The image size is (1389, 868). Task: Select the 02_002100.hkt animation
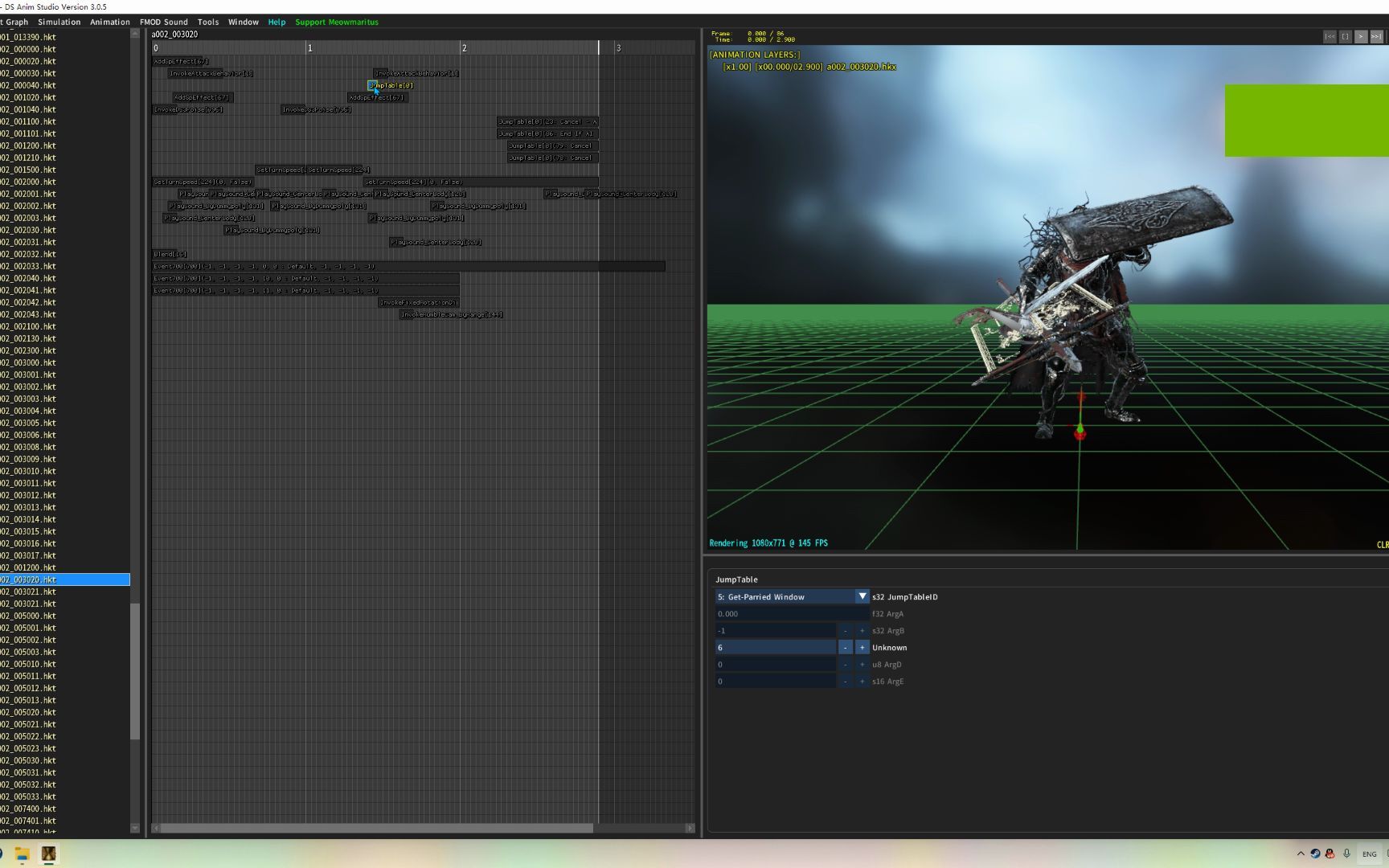[28, 326]
